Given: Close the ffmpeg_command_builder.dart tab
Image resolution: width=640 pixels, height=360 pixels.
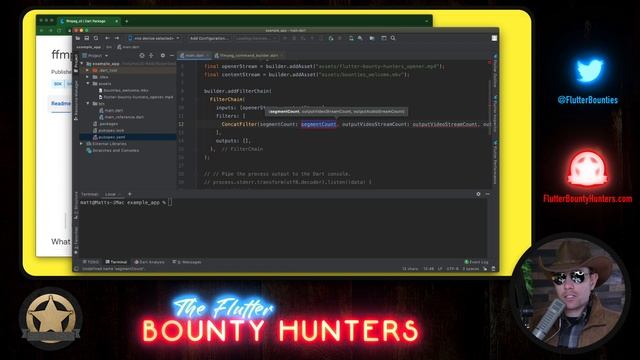Looking at the screenshot, I should (282, 56).
